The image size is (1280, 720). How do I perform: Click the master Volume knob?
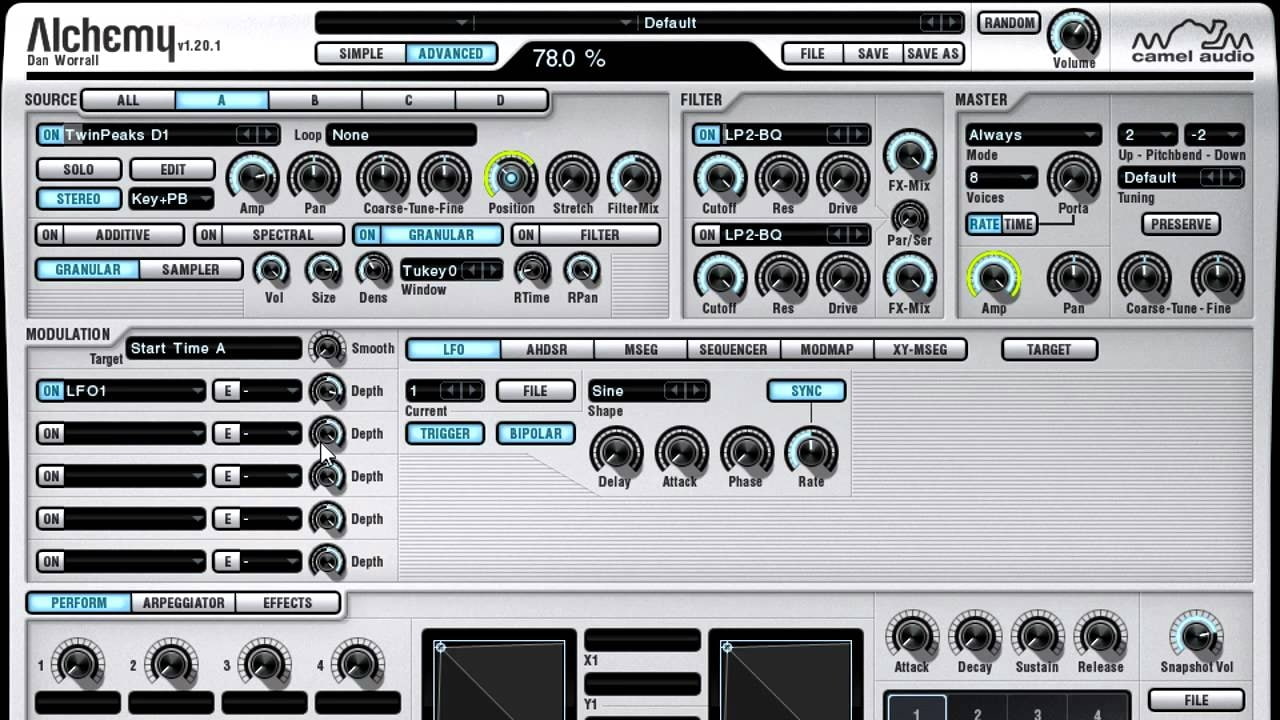[x=1073, y=33]
